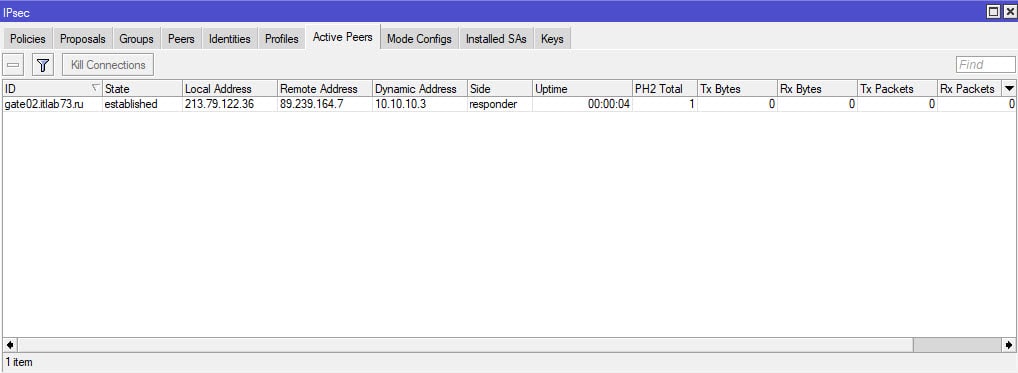1018x373 pixels.
Task: Switch to the Proposals tab
Action: (82, 39)
